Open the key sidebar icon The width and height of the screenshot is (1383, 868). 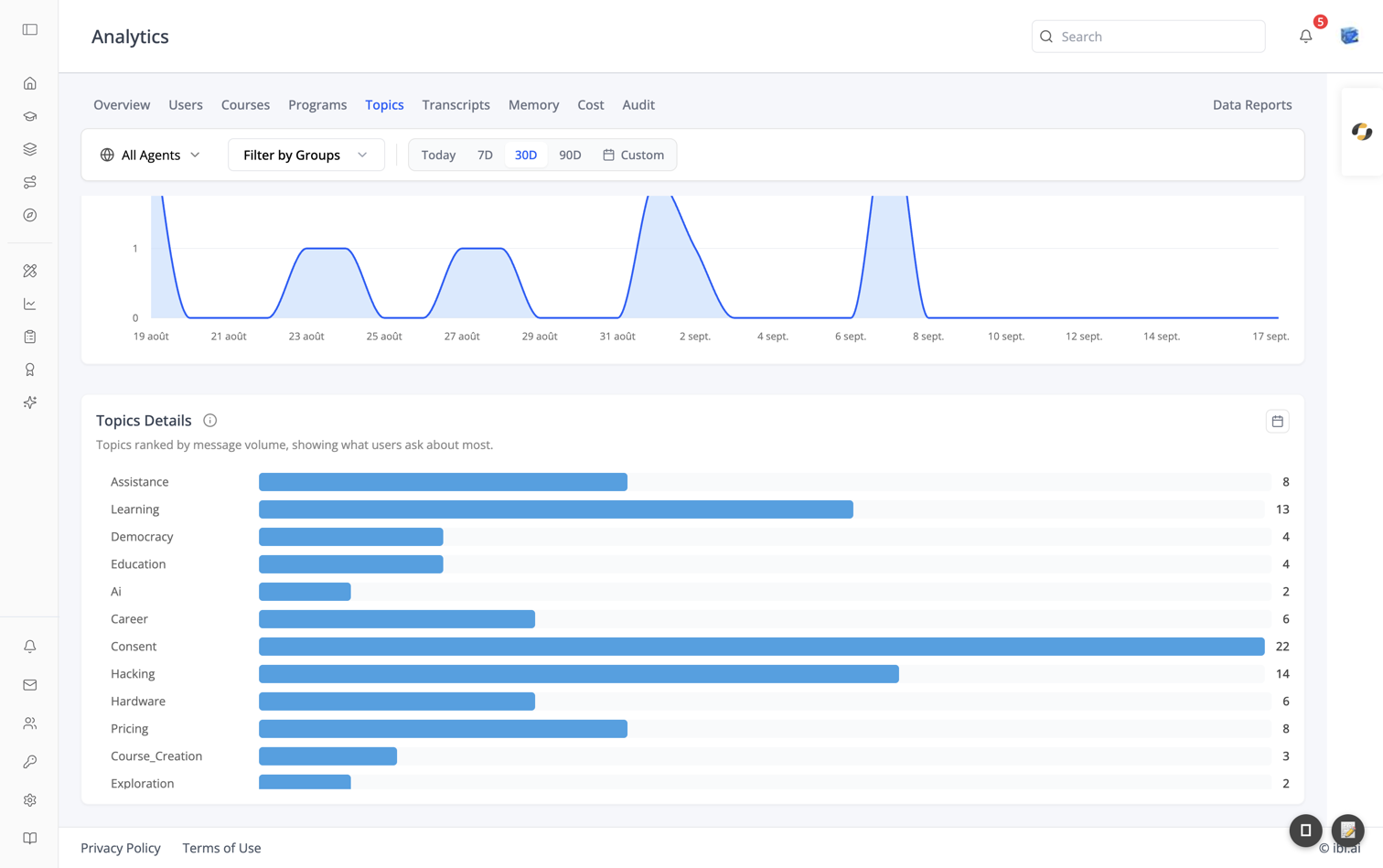pos(30,762)
